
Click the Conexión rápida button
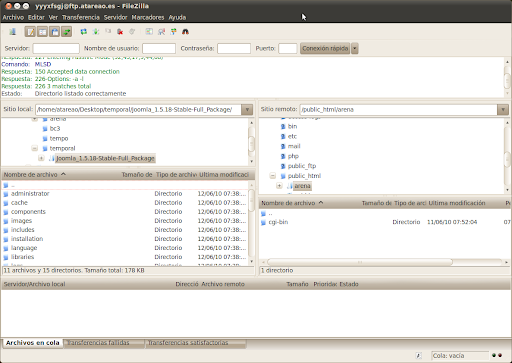pos(325,48)
